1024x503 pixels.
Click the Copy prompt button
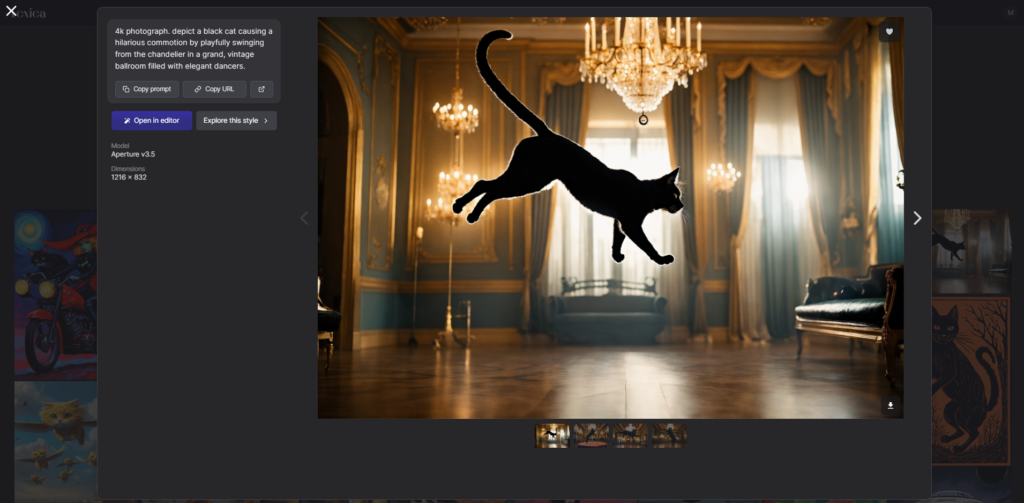click(147, 89)
